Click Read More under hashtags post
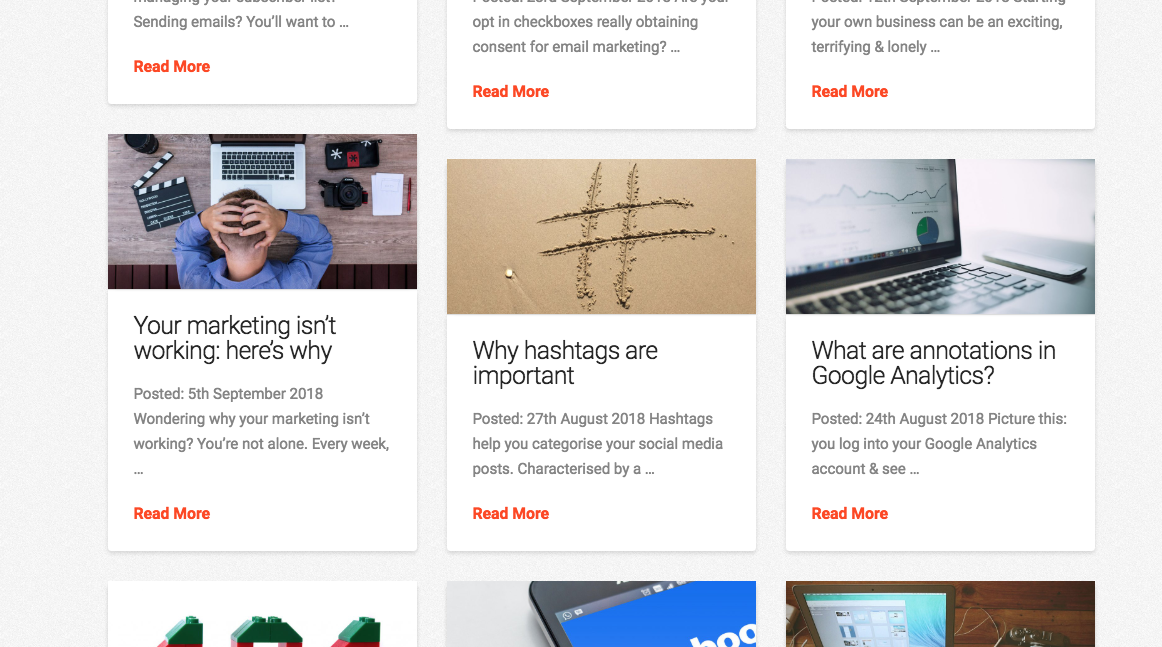Viewport: 1162px width, 647px height. (511, 514)
